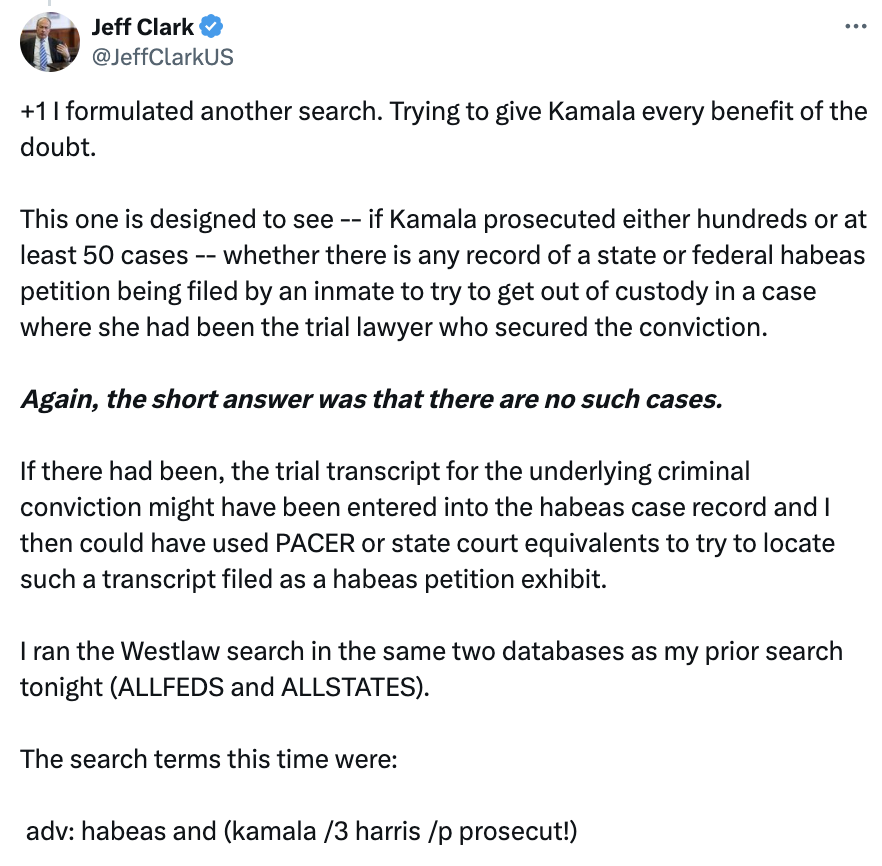This screenshot has width=882, height=866.
Task: Open Jeff Clark's profile picture
Action: click(x=50, y=42)
